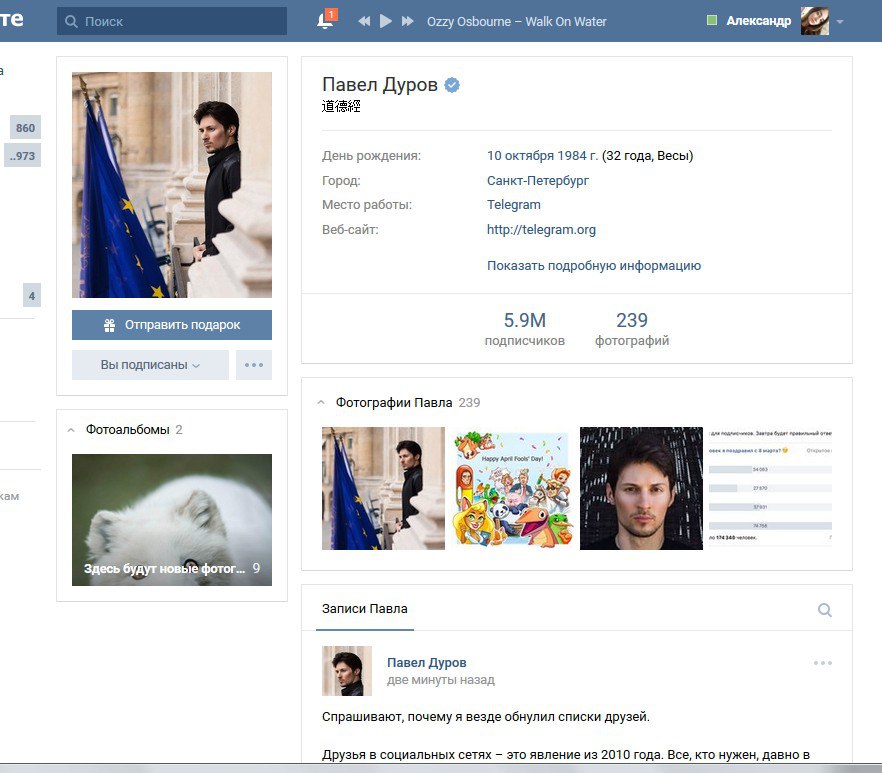Viewport: 882px width, 773px height.
Task: Visit the http://telegram.org website link
Action: [541, 230]
